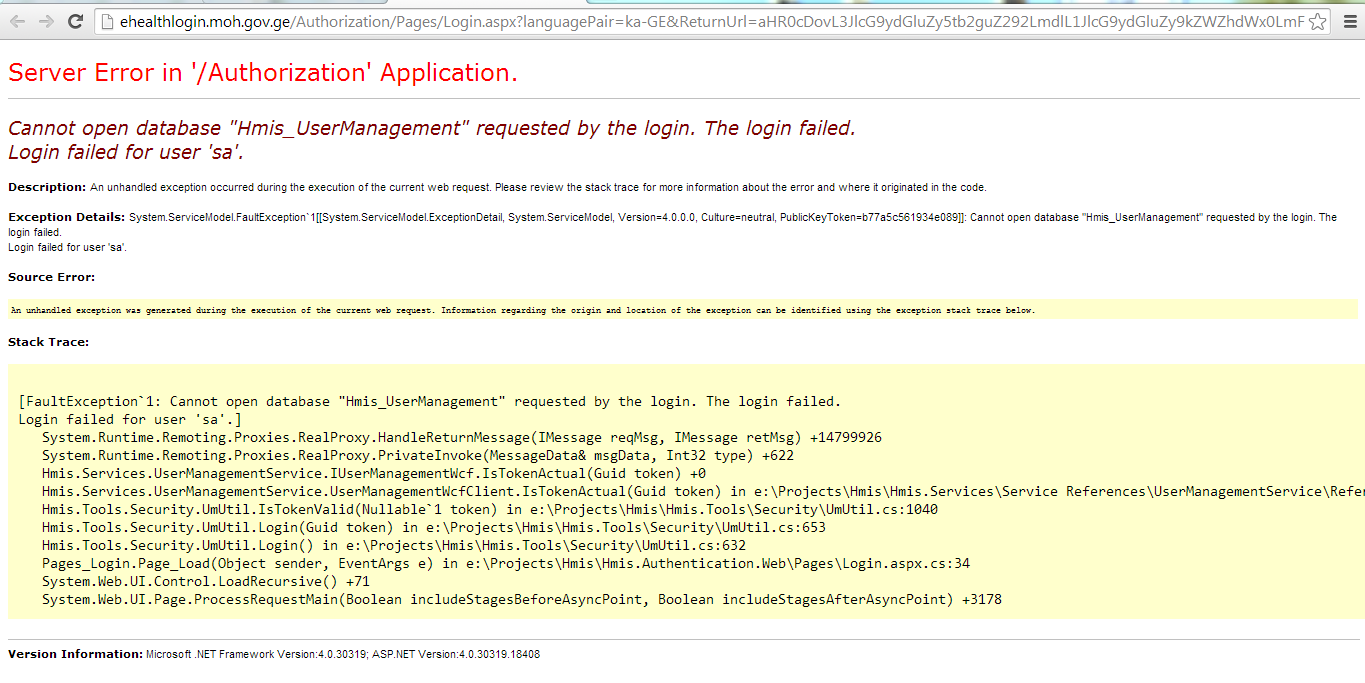Click the browser Back arrow
Screen dimensions: 1365x683
point(17,21)
